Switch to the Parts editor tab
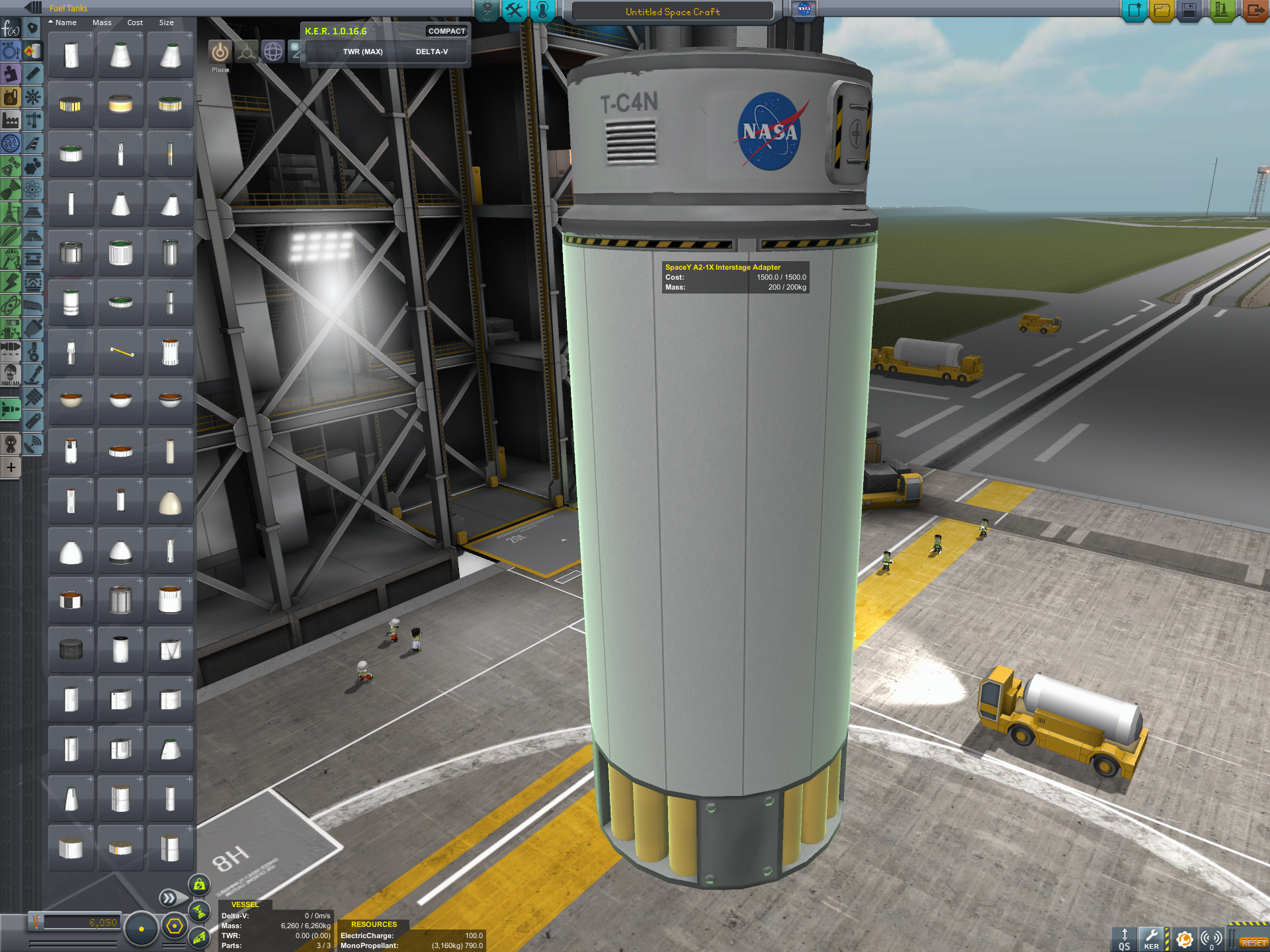1270x952 pixels. (x=487, y=10)
